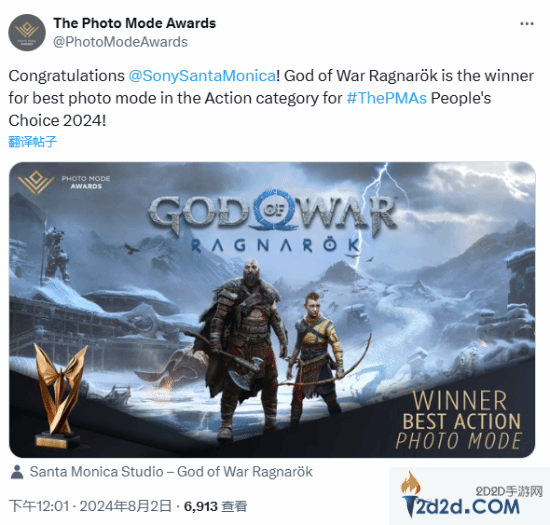Open the three-dot more options menu
The width and height of the screenshot is (550, 525).
tap(526, 24)
